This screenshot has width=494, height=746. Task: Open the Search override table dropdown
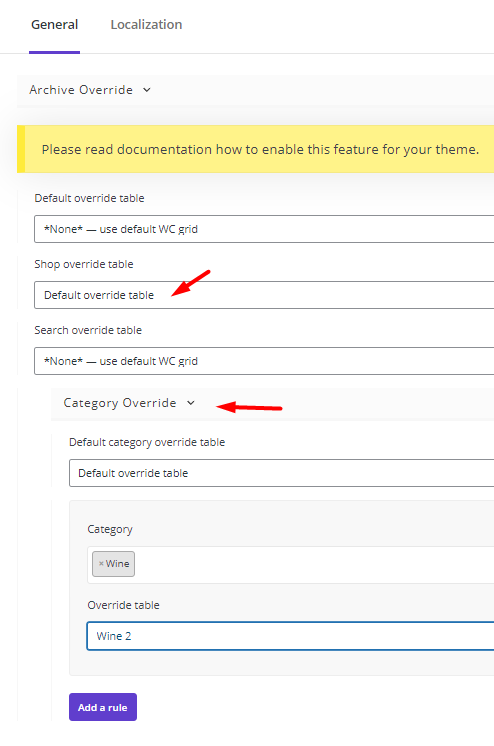pyautogui.click(x=264, y=361)
